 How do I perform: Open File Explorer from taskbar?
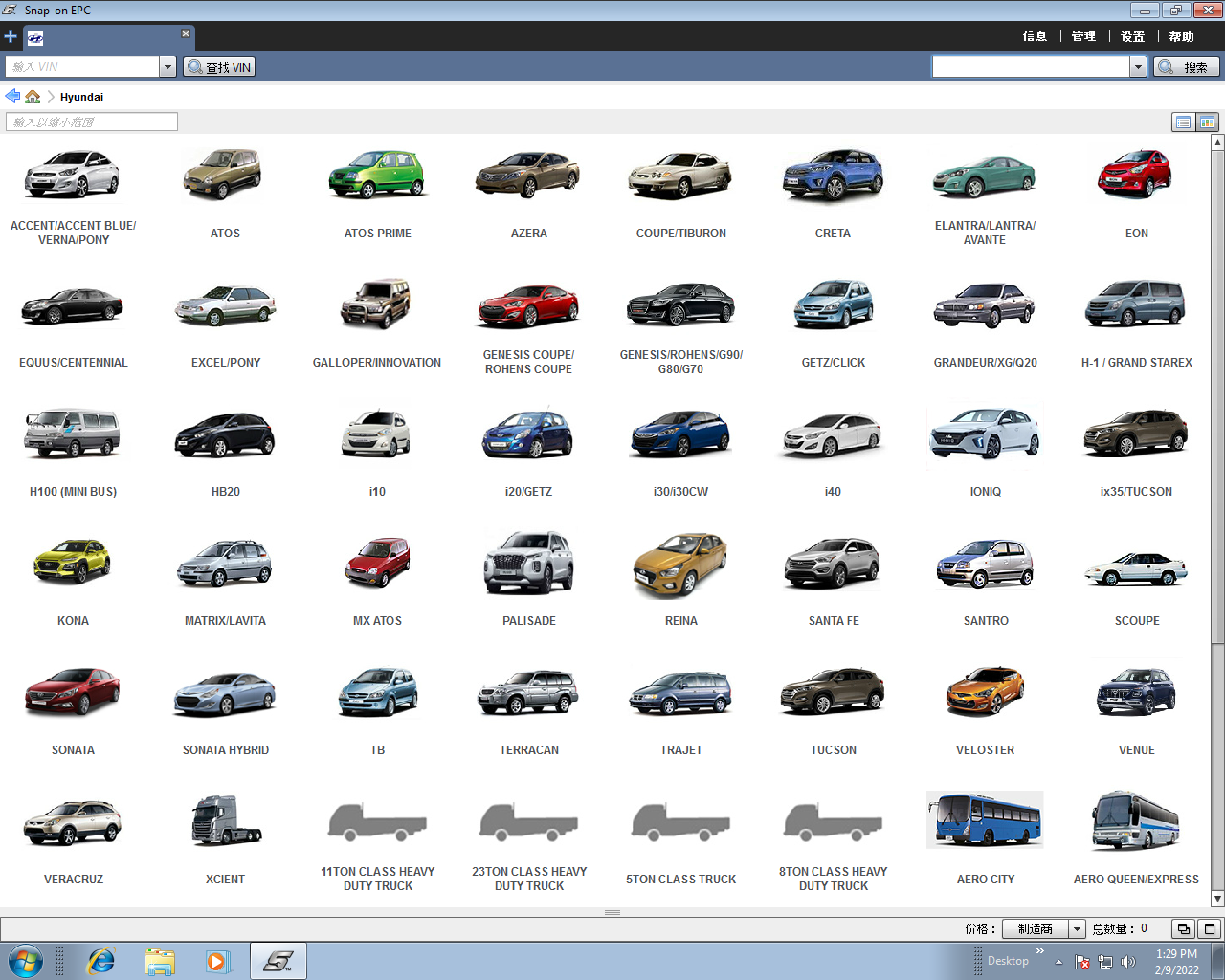pos(160,961)
